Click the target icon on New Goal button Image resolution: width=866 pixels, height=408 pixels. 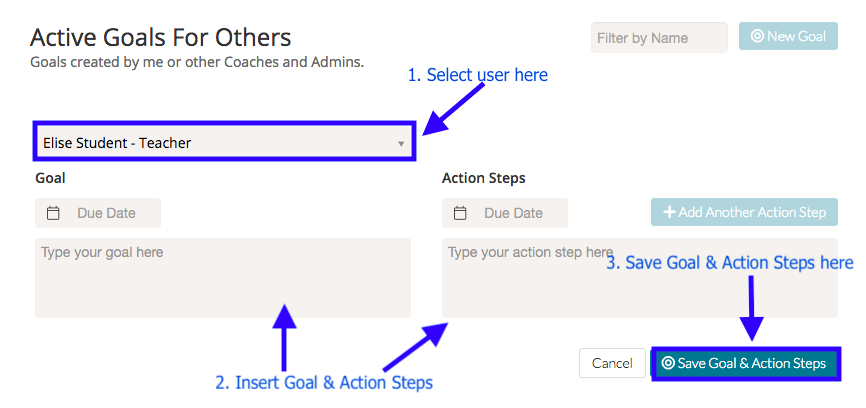(x=757, y=37)
